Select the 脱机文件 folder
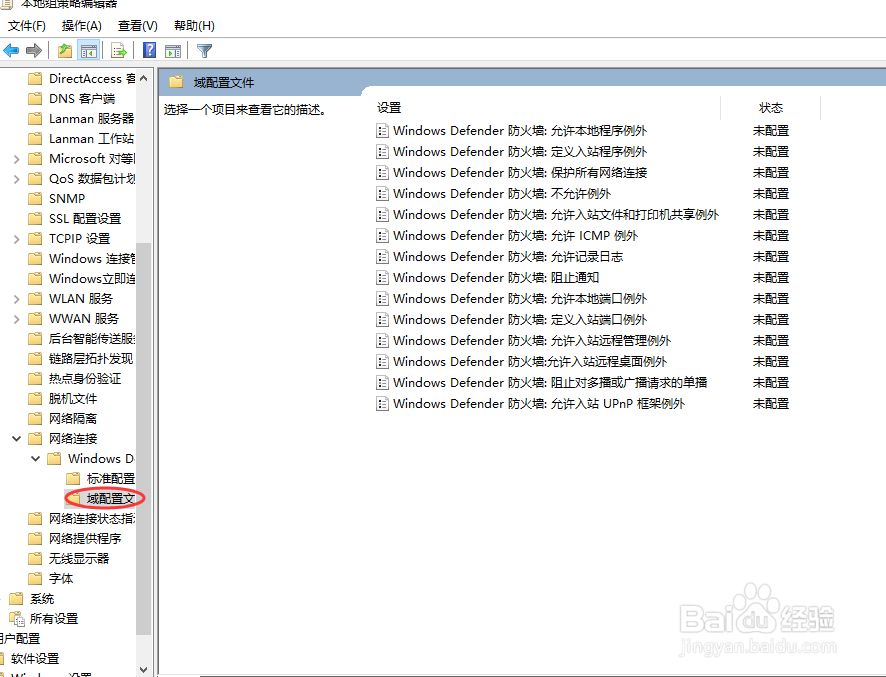886x677 pixels. pos(62,398)
